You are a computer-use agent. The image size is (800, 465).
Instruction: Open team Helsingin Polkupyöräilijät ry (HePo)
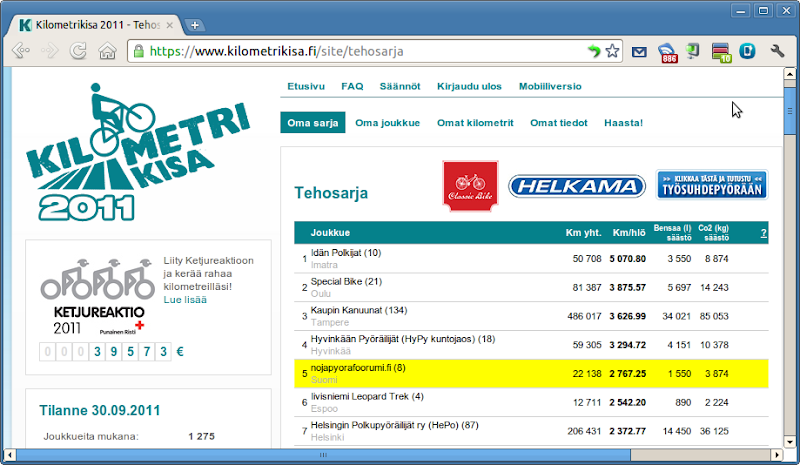coord(395,425)
